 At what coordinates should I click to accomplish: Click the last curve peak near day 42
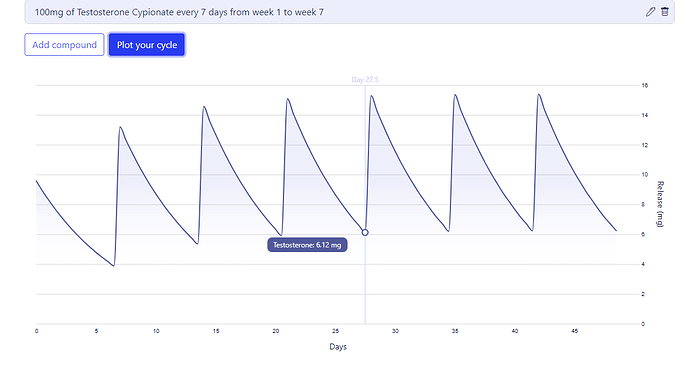[x=539, y=95]
